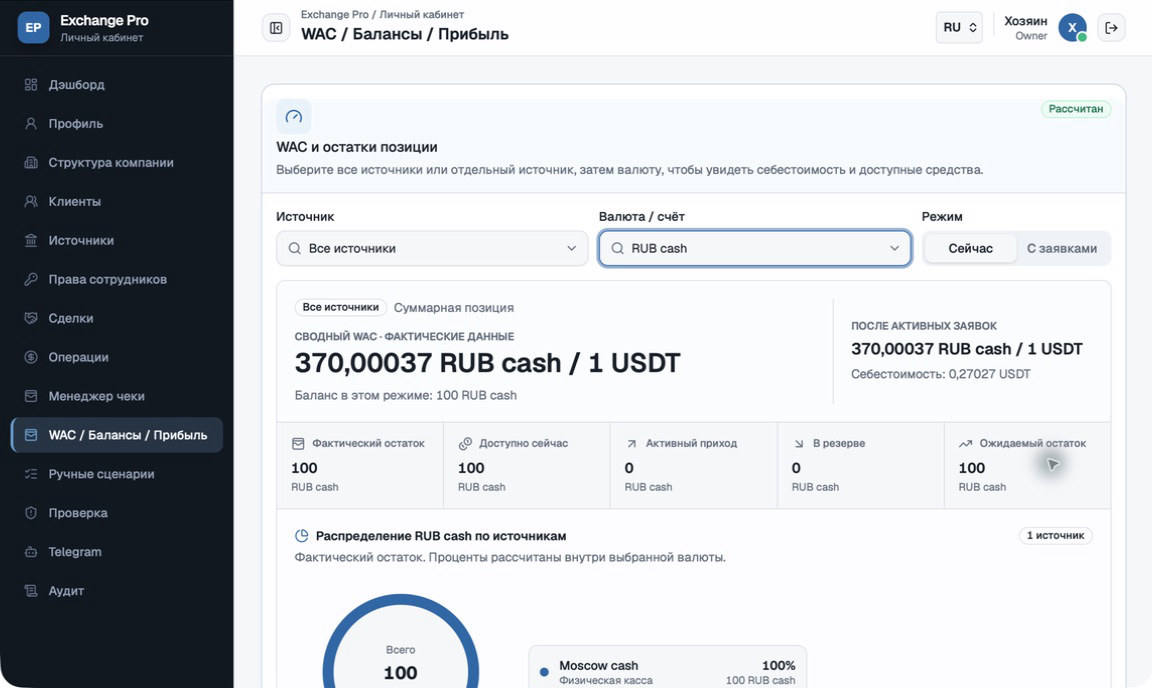
Task: Click the Рассчитан status badge
Action: [x=1076, y=109]
